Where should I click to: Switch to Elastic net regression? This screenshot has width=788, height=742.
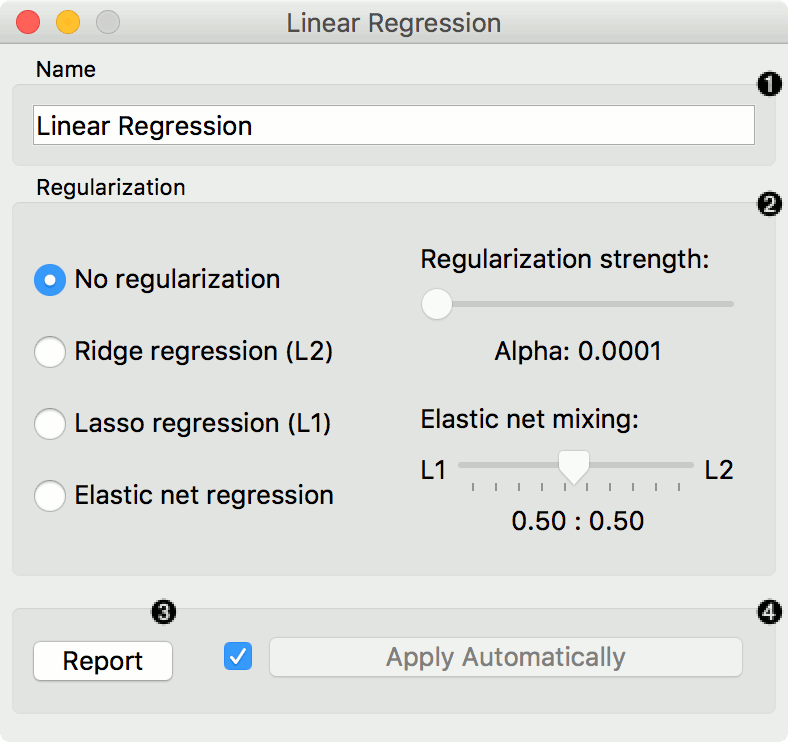(x=50, y=496)
